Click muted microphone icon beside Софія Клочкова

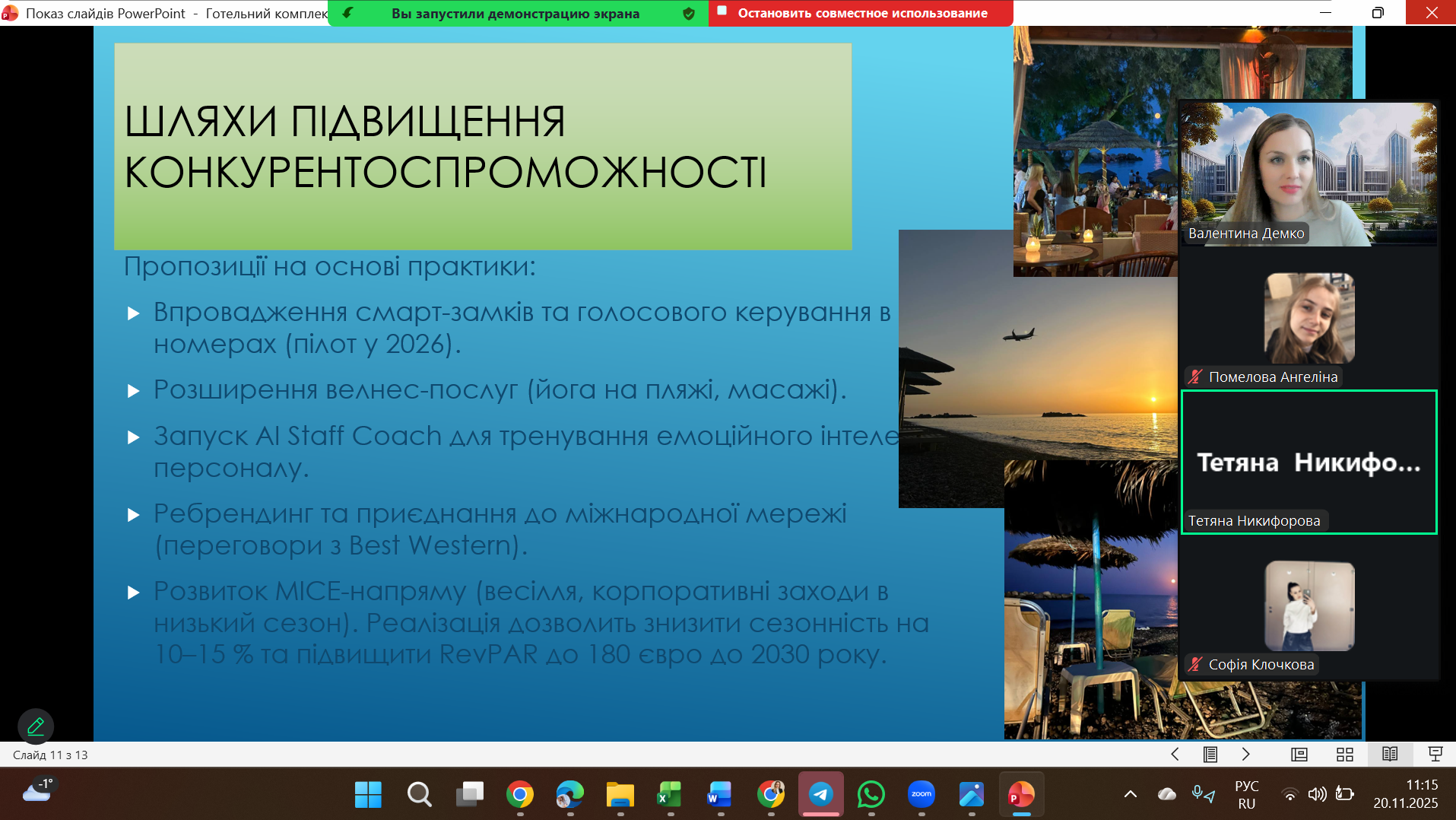(x=1195, y=664)
